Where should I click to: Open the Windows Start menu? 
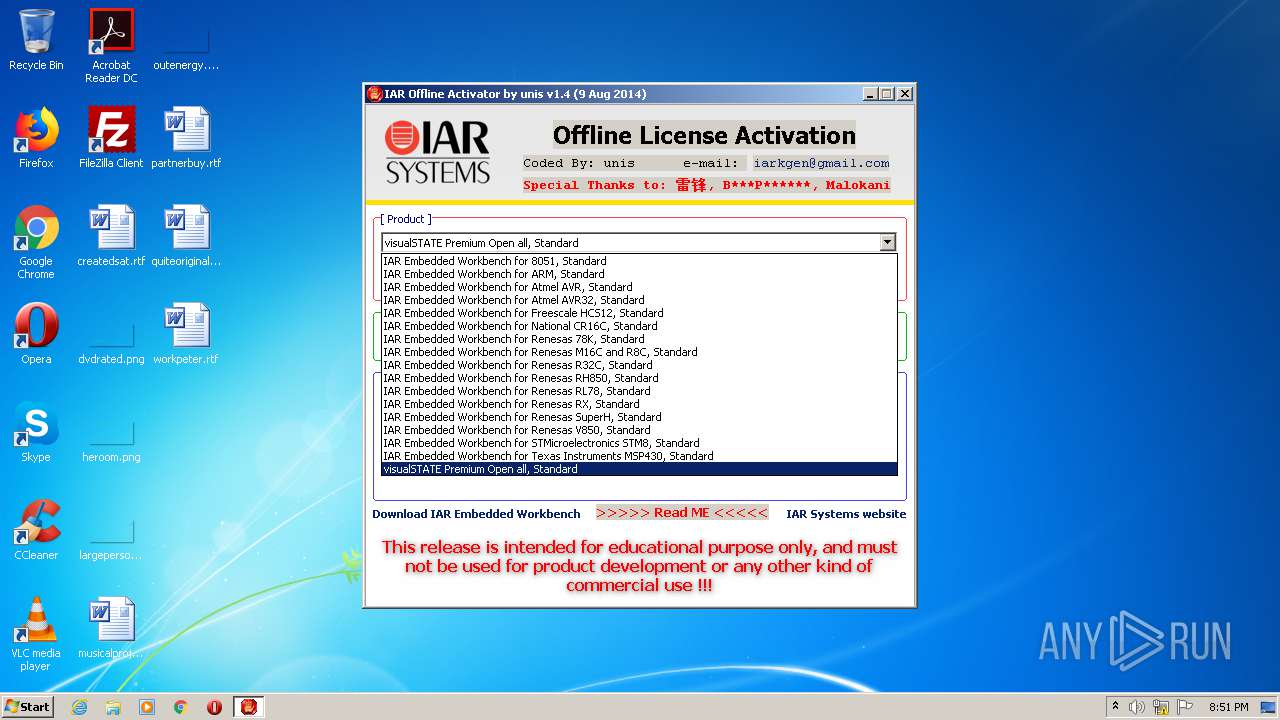point(27,707)
